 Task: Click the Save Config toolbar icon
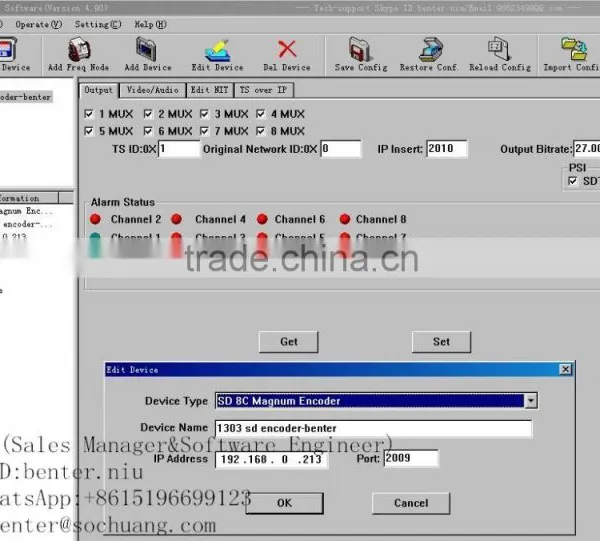(360, 49)
